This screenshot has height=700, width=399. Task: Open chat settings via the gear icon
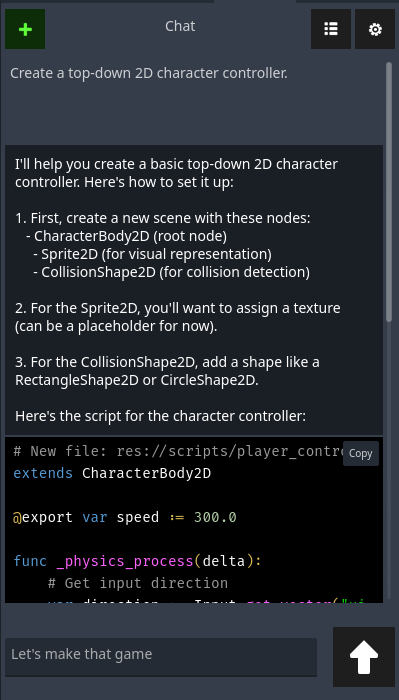click(x=375, y=29)
